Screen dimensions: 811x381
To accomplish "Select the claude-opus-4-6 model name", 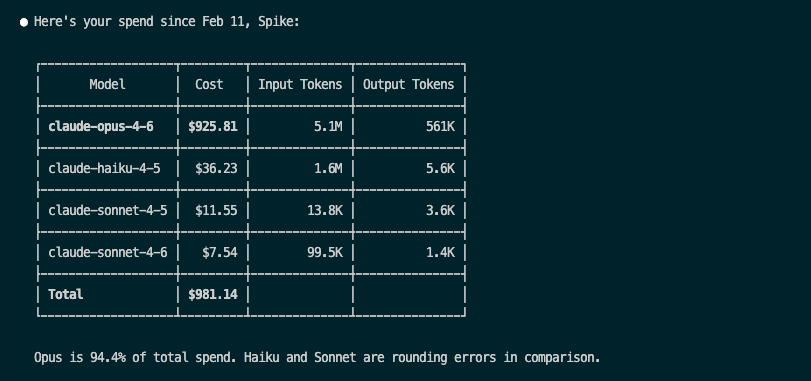I will (101, 127).
